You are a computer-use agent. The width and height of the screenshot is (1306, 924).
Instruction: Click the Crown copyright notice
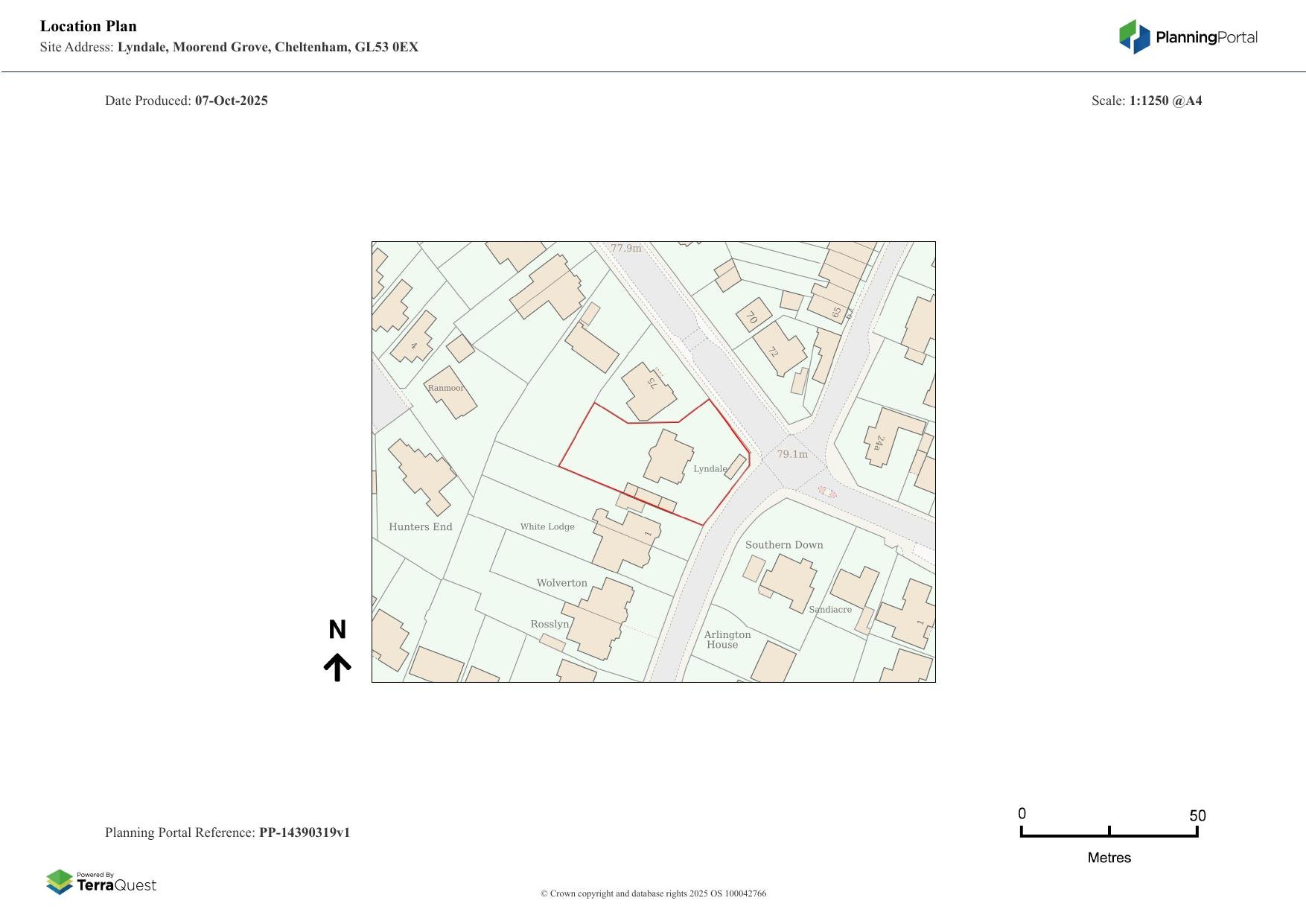coord(653,893)
